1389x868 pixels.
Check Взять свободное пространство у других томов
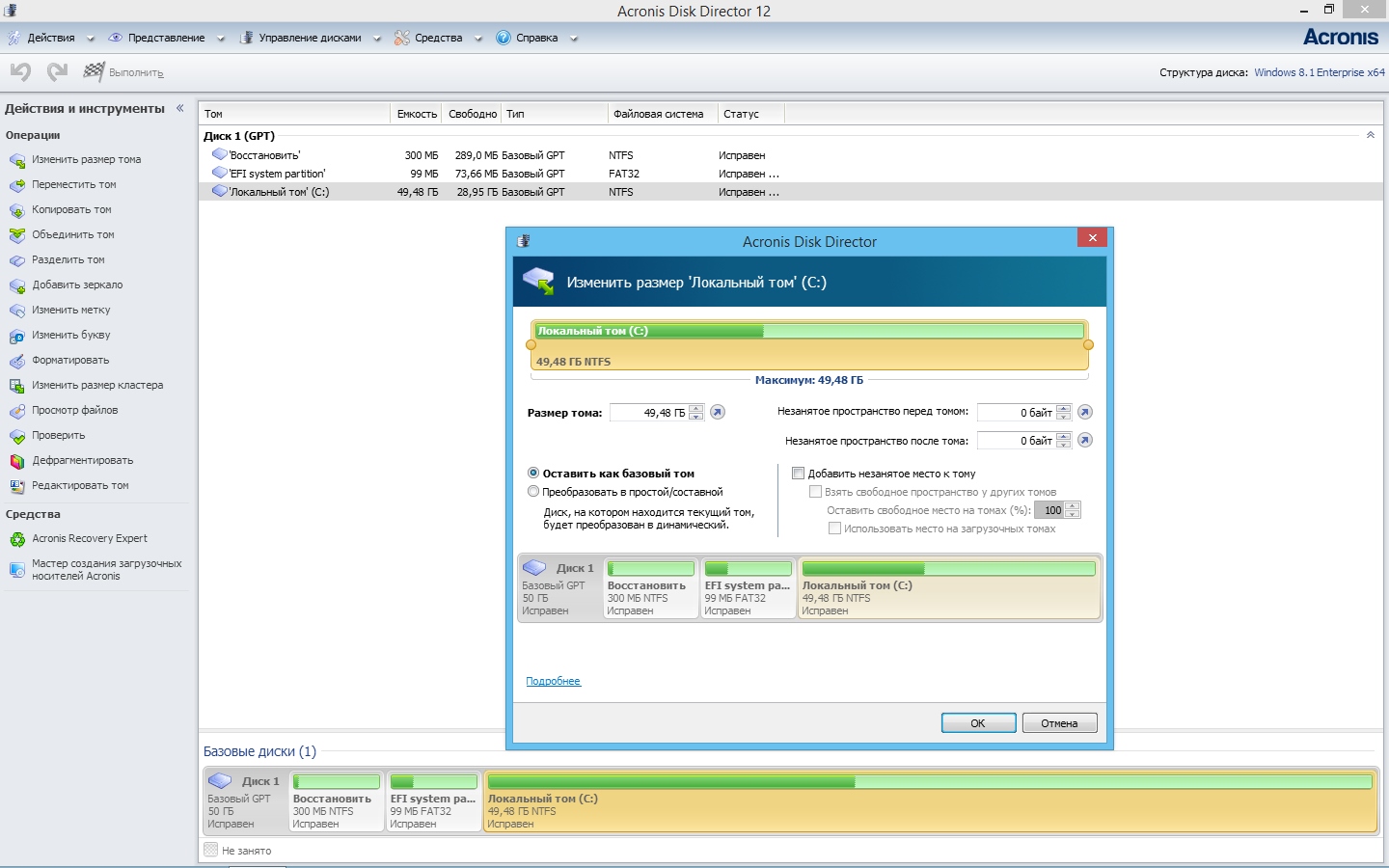coord(815,491)
